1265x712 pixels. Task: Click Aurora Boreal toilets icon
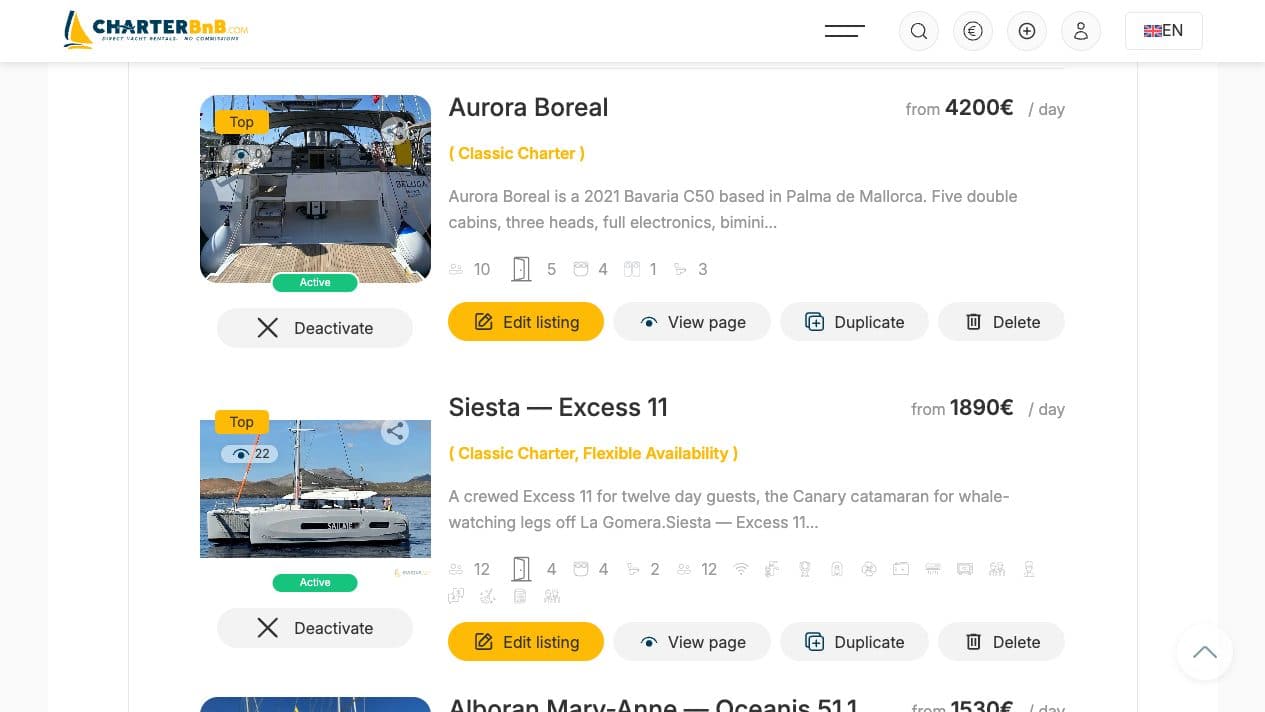680,269
